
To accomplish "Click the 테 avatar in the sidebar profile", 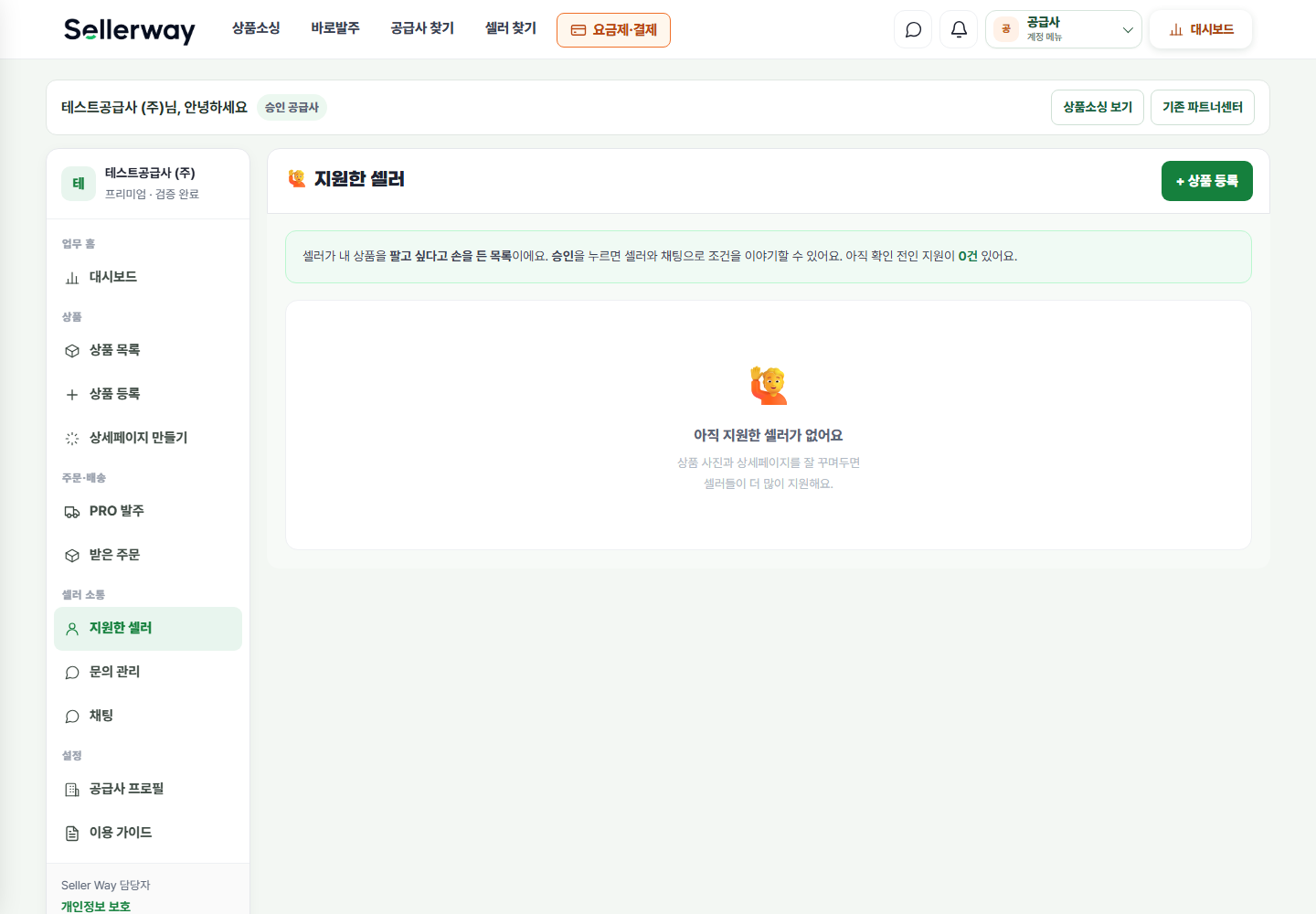I will point(79,184).
